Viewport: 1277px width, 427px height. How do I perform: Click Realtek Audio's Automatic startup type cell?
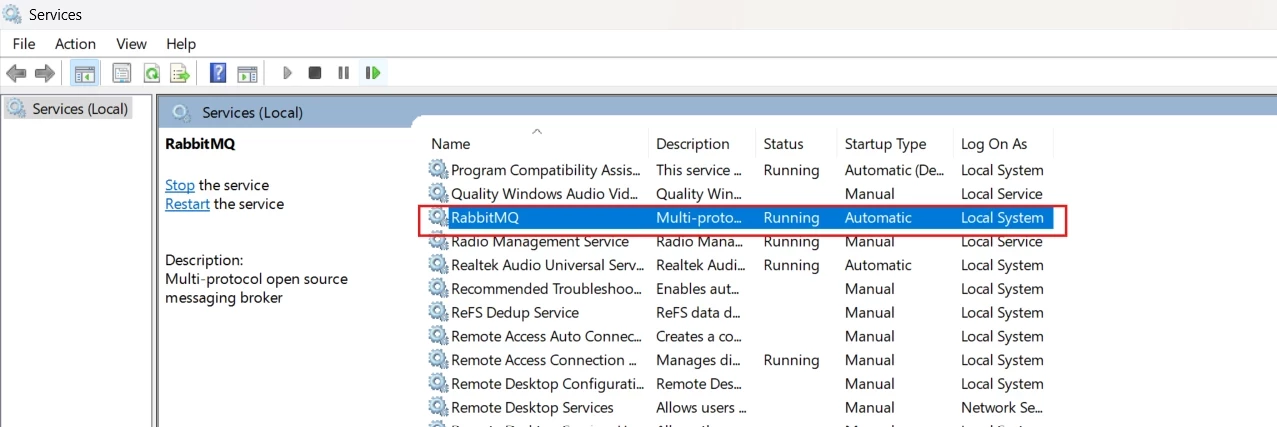pos(878,265)
